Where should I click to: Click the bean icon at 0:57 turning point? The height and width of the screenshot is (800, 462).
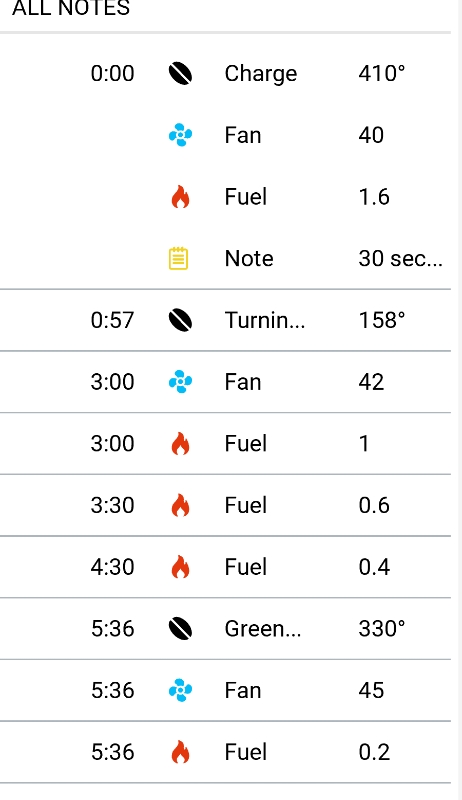180,320
